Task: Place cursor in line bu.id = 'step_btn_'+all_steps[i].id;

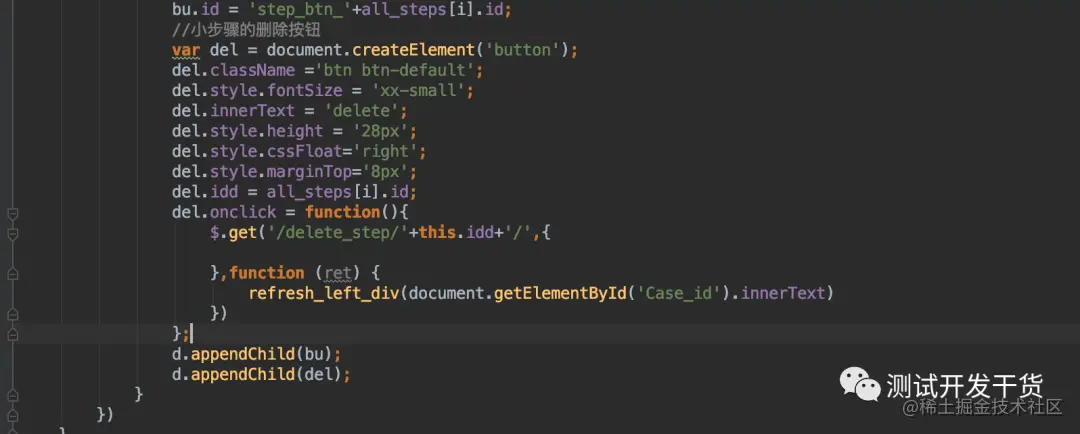Action: point(342,10)
